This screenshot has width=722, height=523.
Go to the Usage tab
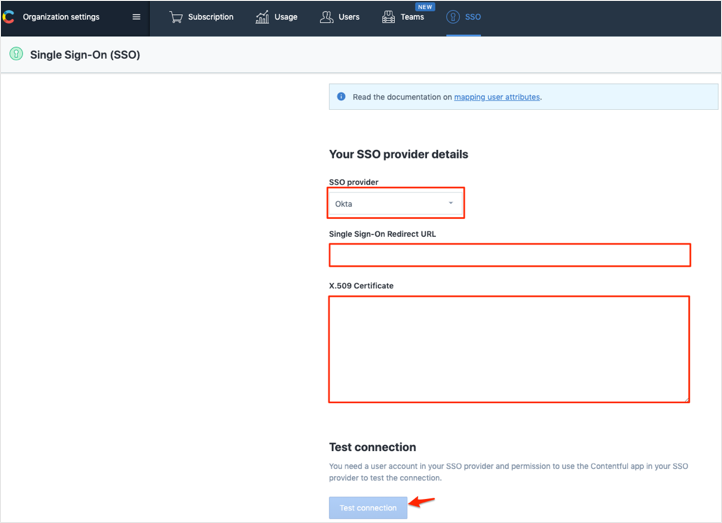[x=285, y=17]
